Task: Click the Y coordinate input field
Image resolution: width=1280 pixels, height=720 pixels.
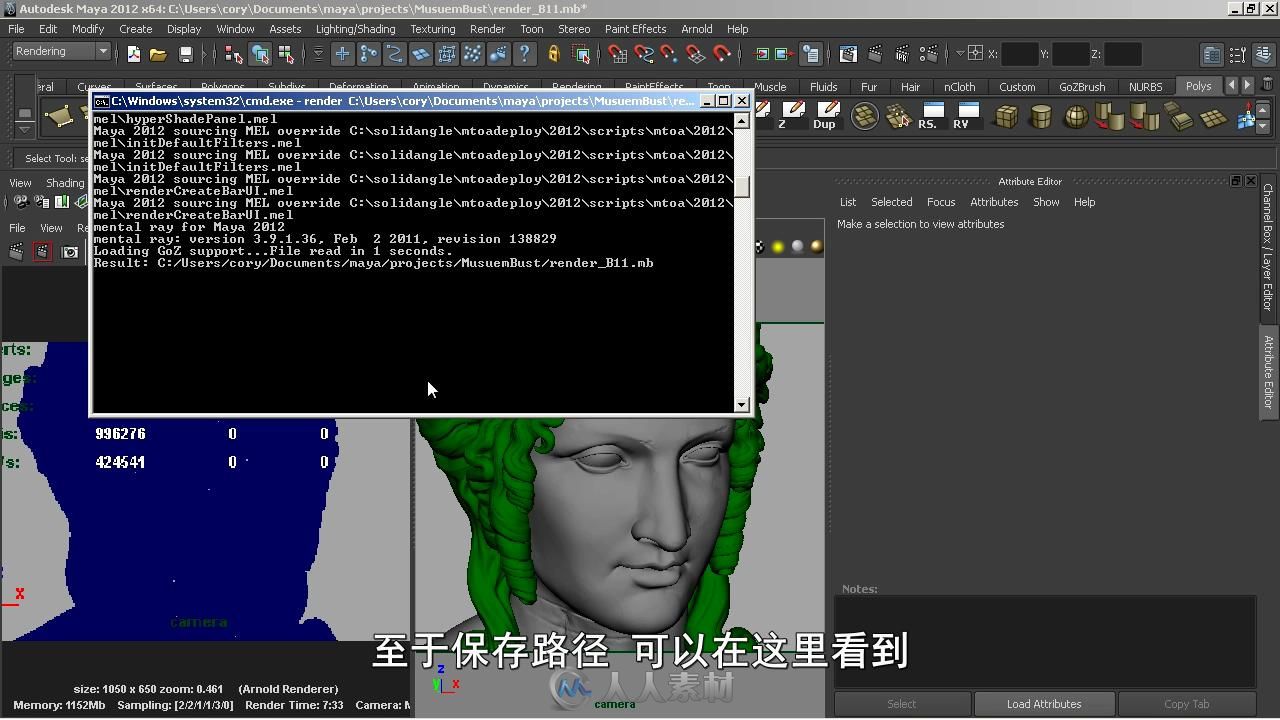Action: click(1071, 54)
